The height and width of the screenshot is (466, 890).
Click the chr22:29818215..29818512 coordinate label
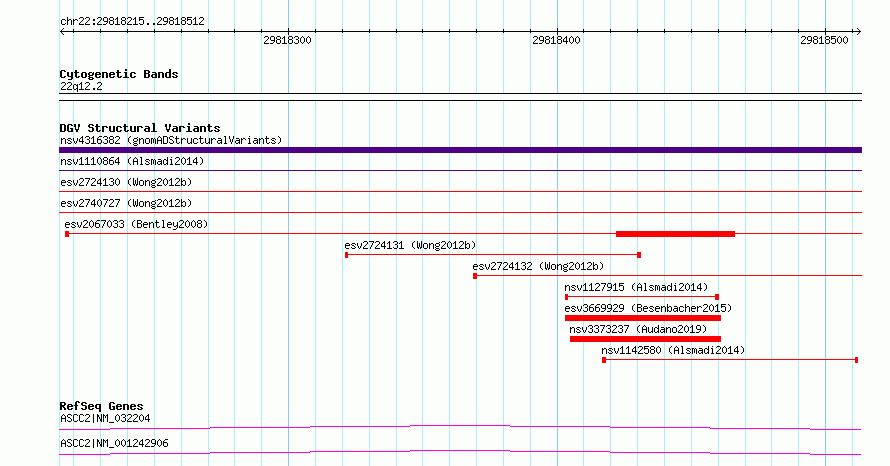coord(132,22)
